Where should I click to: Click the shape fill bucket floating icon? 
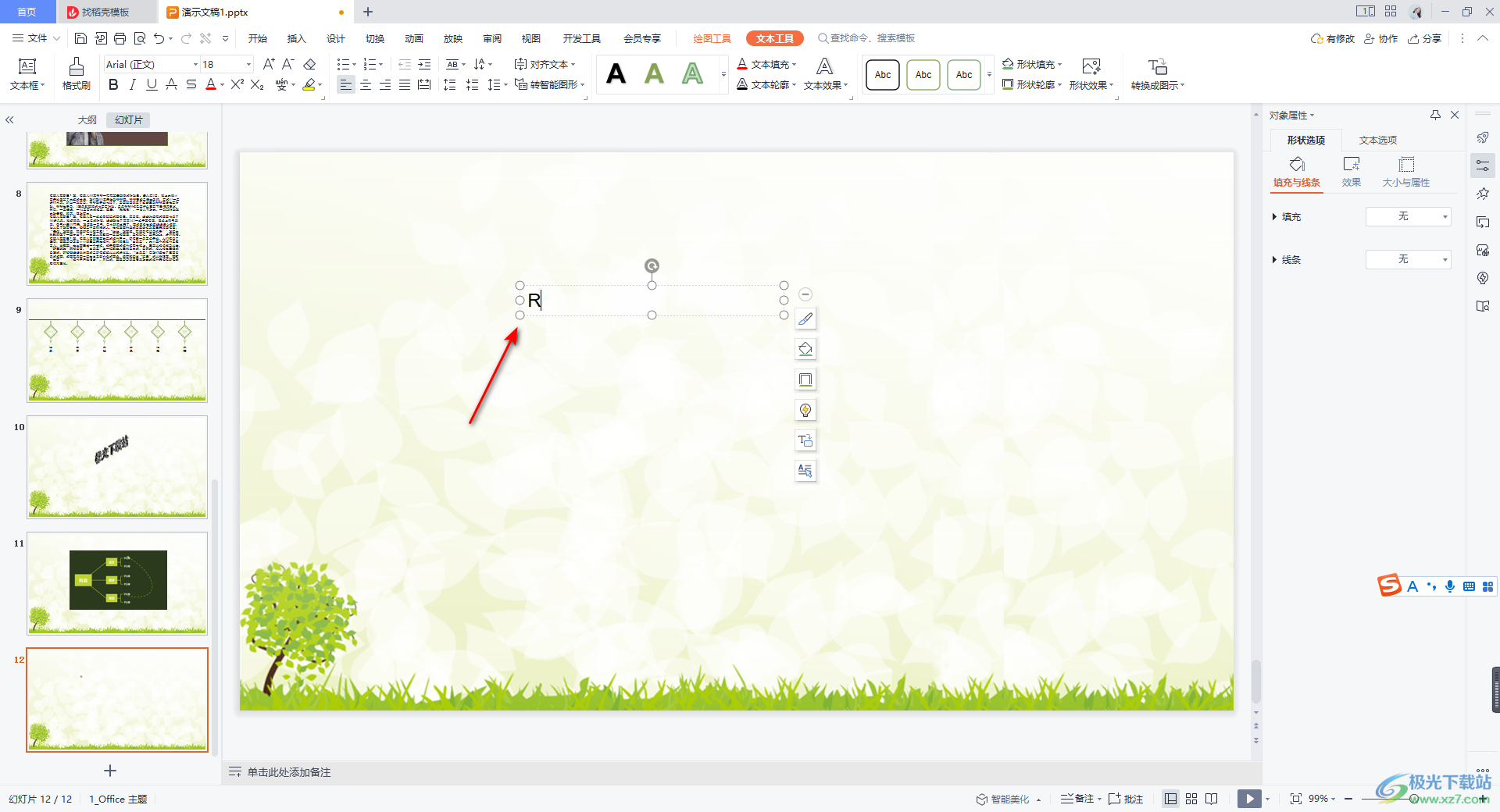[805, 349]
